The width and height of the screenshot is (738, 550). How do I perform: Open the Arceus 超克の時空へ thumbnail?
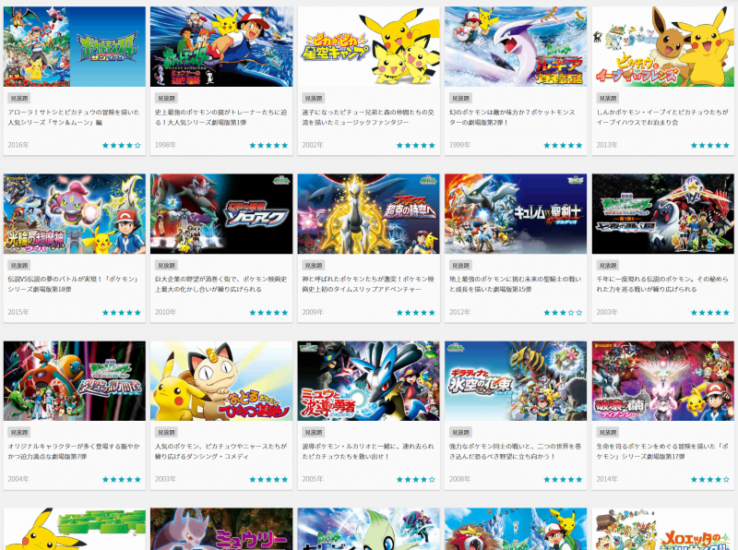tap(369, 214)
